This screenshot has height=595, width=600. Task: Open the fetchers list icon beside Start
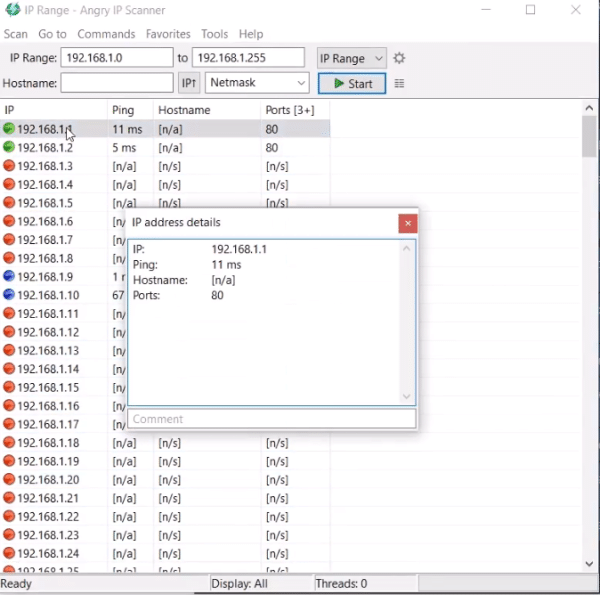click(399, 83)
